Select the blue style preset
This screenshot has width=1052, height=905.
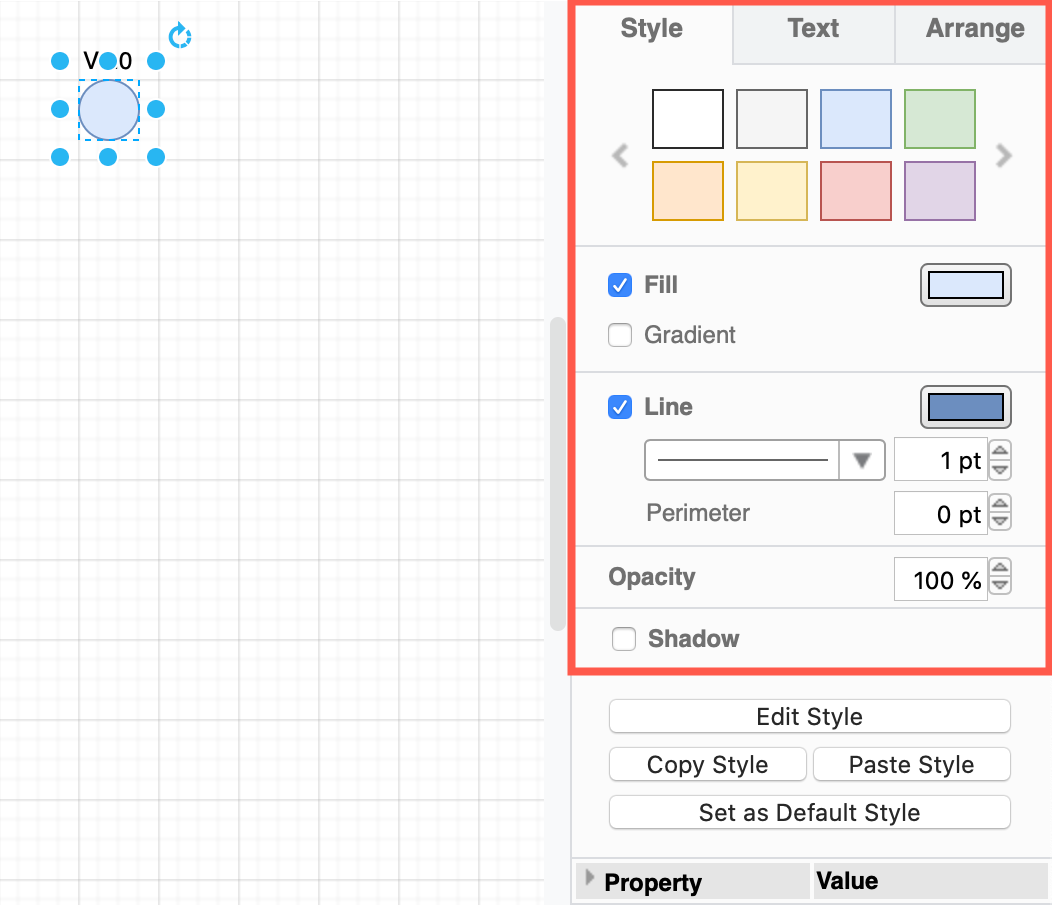pyautogui.click(x=855, y=118)
